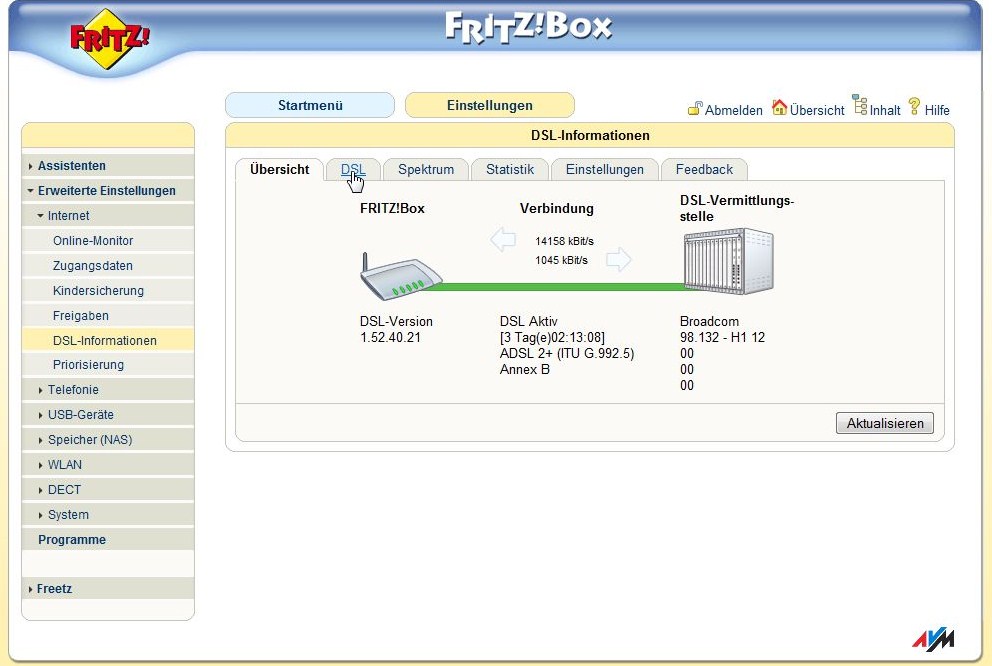Screen dimensions: 992x666
Task: Expand the Speicher (NAS) submenu
Action: coord(108,440)
